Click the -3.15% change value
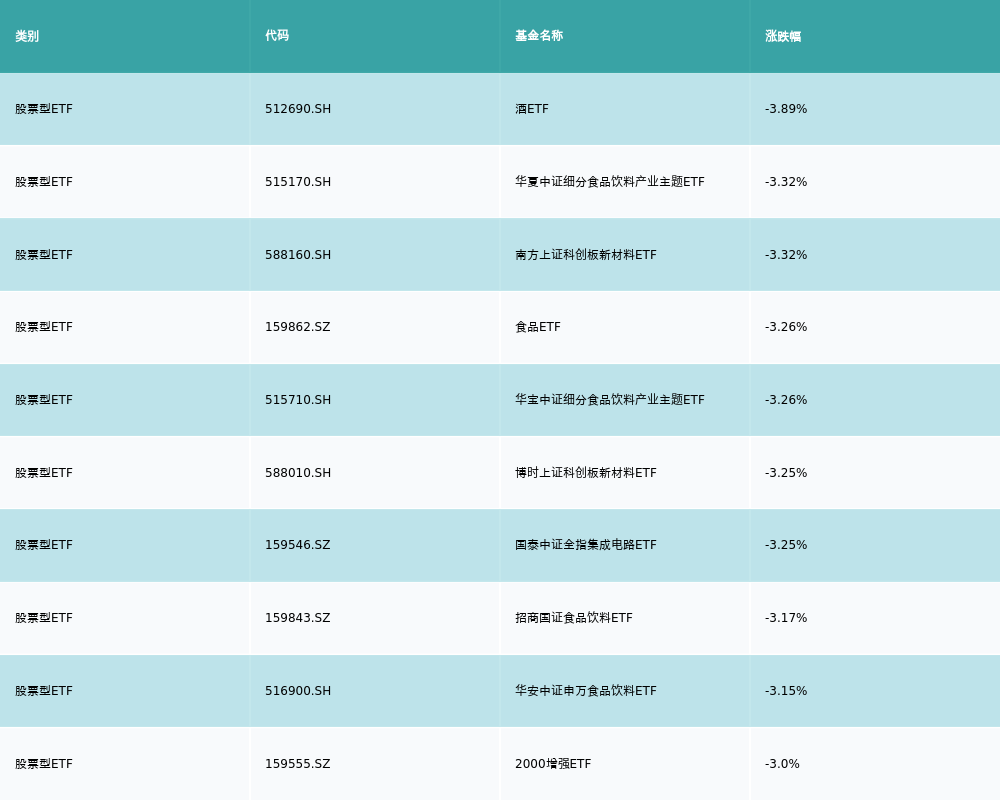 click(786, 691)
